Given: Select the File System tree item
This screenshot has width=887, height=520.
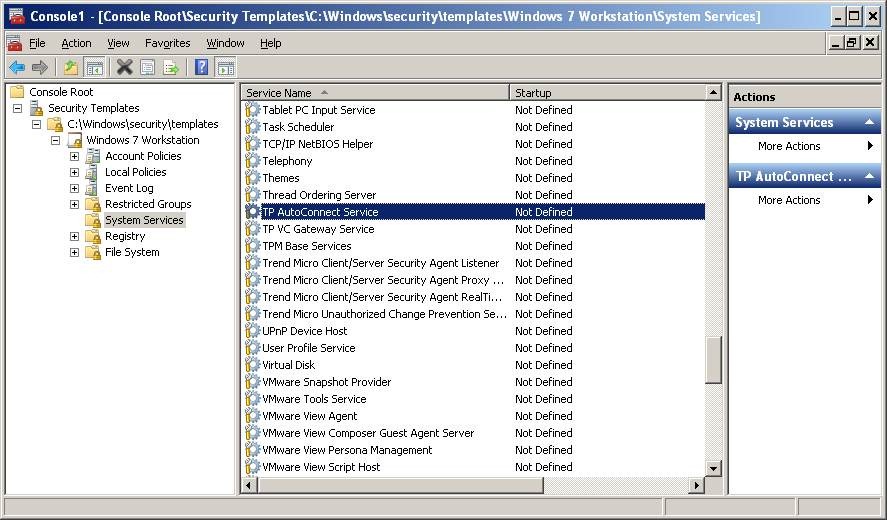Looking at the screenshot, I should coord(132,252).
